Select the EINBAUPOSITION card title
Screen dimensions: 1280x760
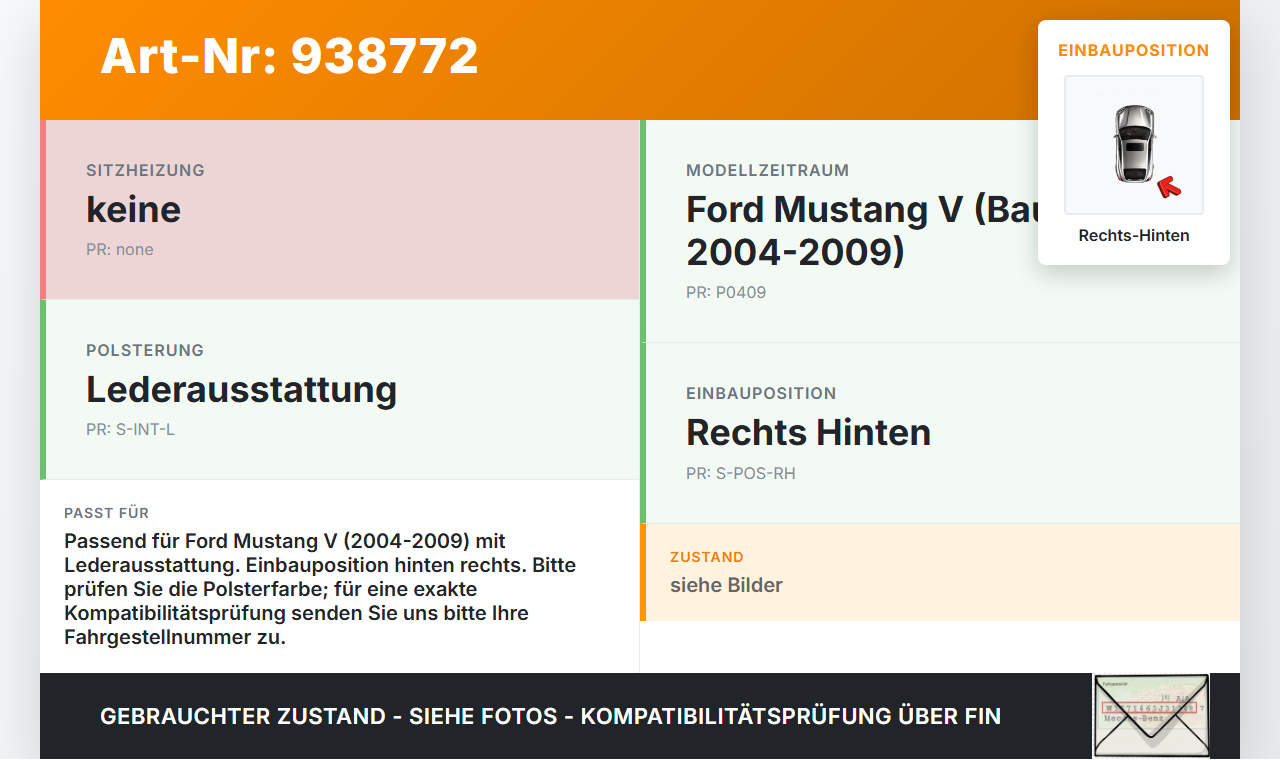pos(1134,50)
